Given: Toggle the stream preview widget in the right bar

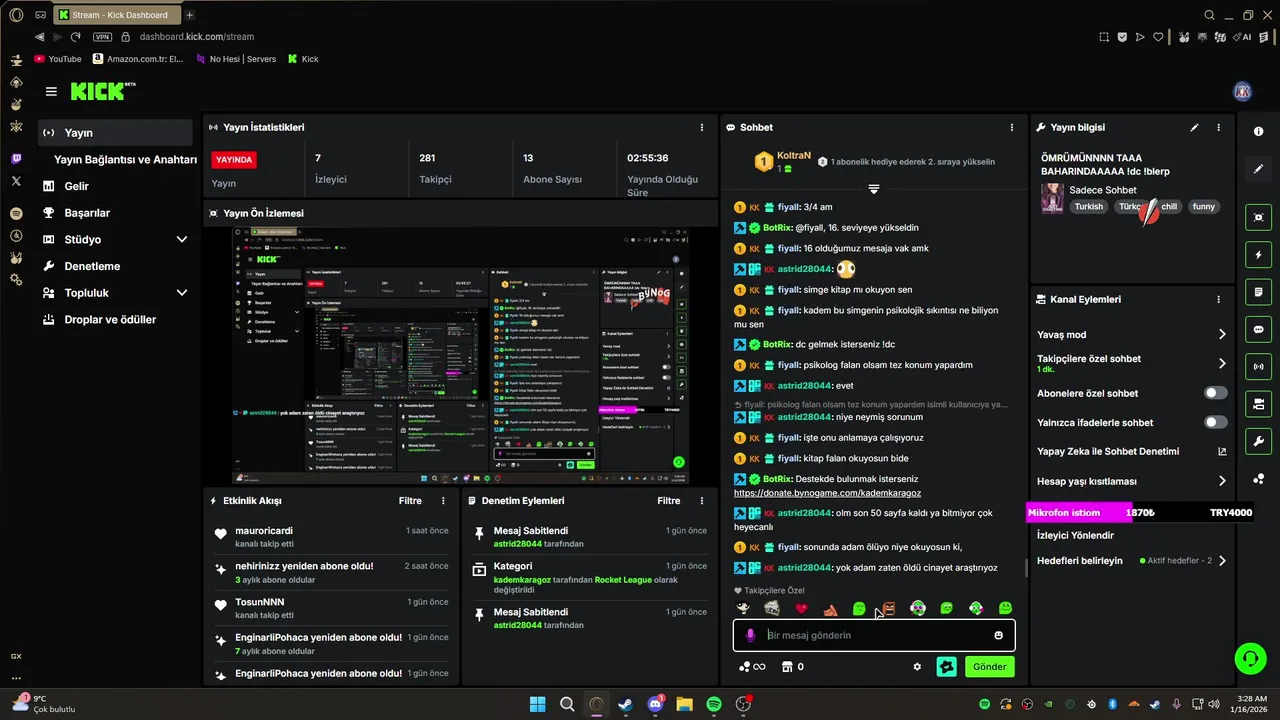Looking at the screenshot, I should click(x=1258, y=217).
